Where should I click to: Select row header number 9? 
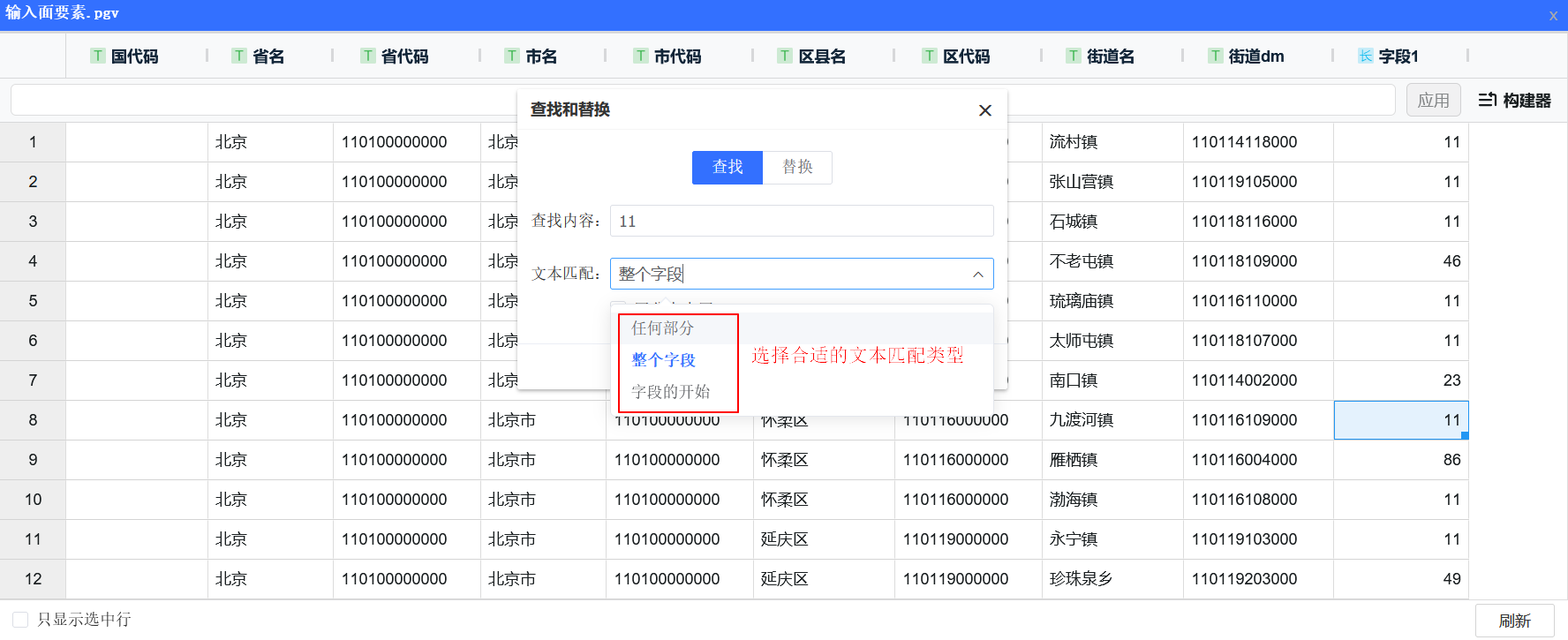33,460
